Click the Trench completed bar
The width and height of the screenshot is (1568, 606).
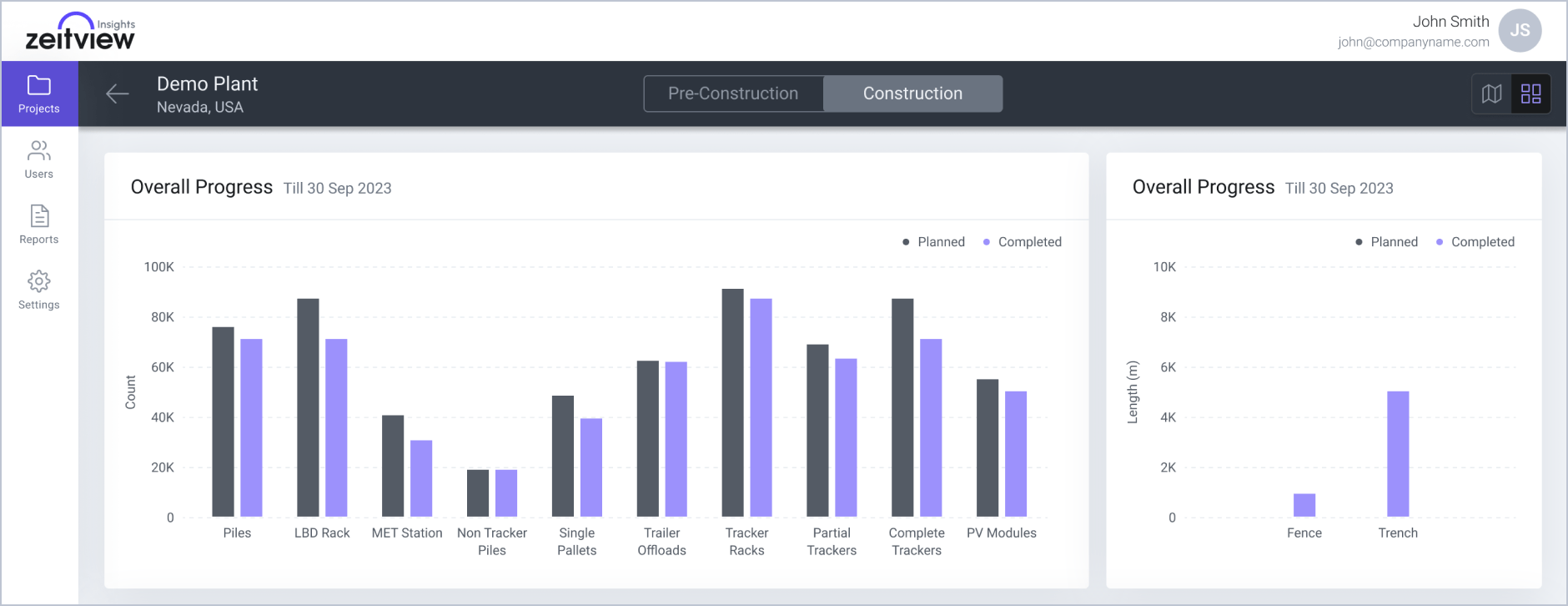click(x=1398, y=454)
